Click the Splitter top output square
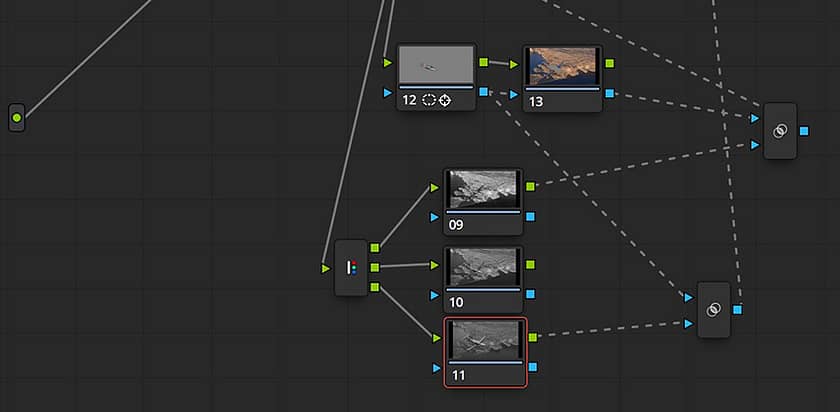 coord(375,248)
